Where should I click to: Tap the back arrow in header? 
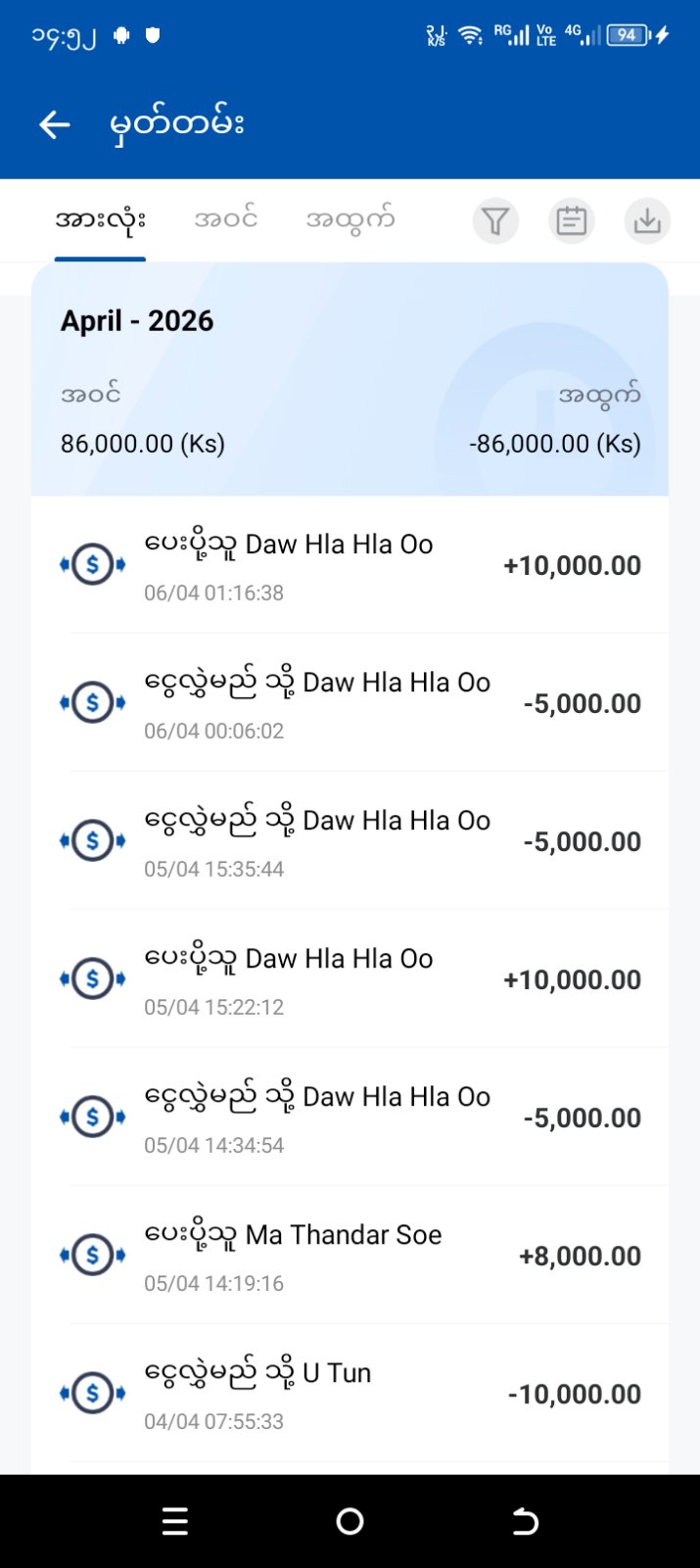pyautogui.click(x=55, y=124)
